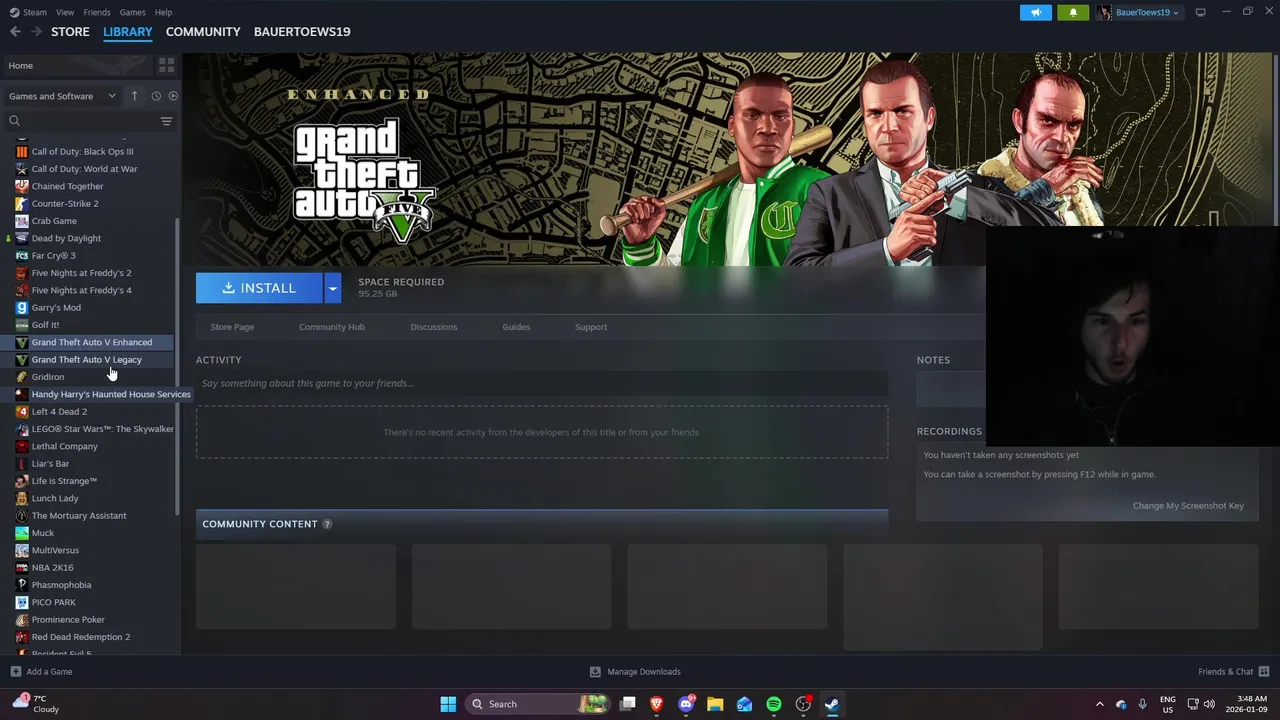The height and width of the screenshot is (720, 1280).
Task: Open the View menu
Action: point(65,12)
